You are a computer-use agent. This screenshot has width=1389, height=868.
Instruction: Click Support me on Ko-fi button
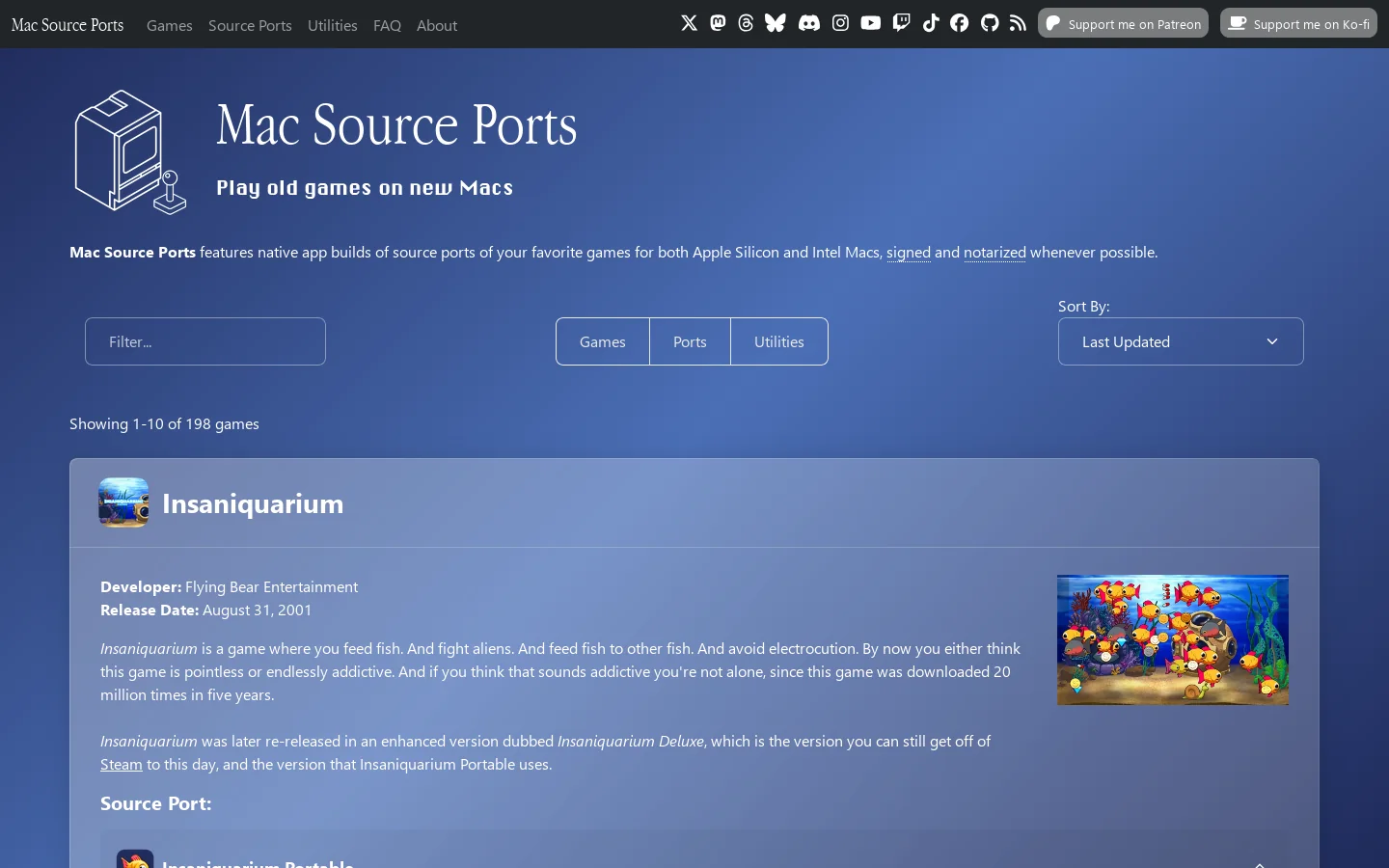[1298, 23]
